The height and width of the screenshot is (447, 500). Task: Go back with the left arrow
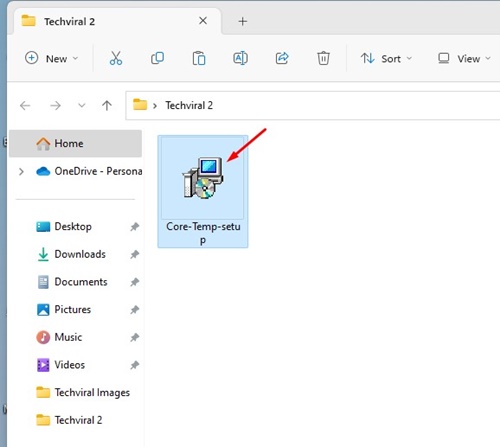pos(25,106)
